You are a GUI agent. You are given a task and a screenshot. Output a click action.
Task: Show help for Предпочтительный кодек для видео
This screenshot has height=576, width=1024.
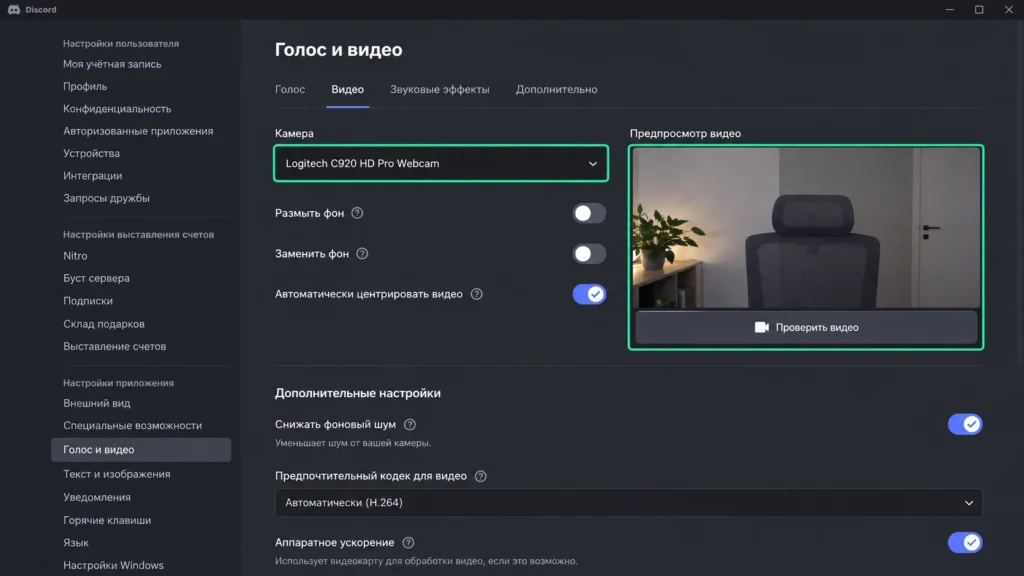point(481,476)
